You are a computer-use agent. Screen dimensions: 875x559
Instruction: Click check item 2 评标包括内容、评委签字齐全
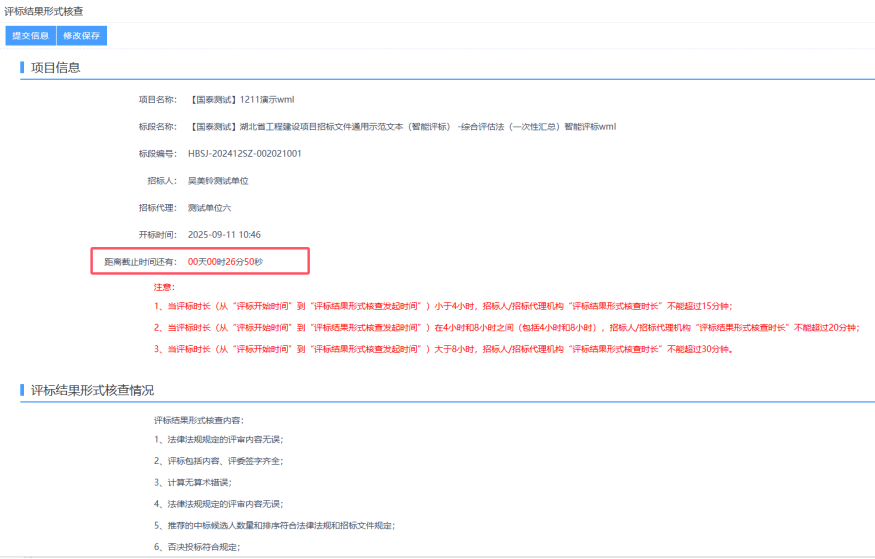218,461
